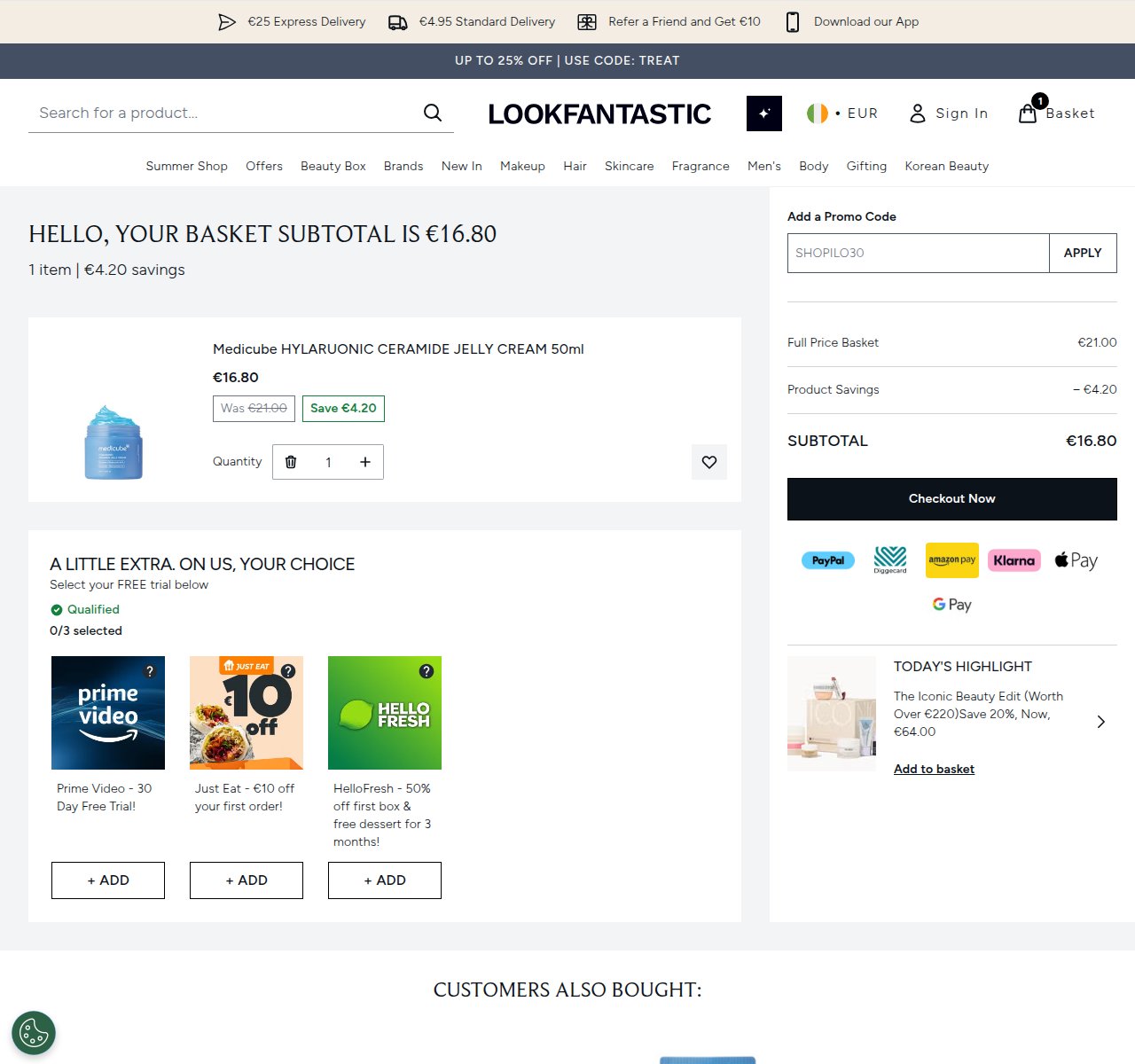Select the Apple Pay logo

1076,560
